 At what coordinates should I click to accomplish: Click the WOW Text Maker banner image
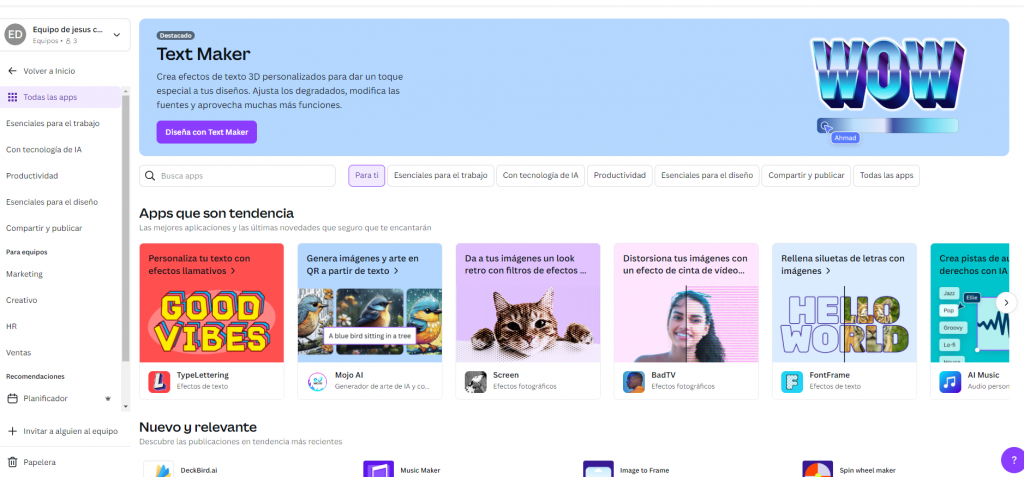click(888, 73)
